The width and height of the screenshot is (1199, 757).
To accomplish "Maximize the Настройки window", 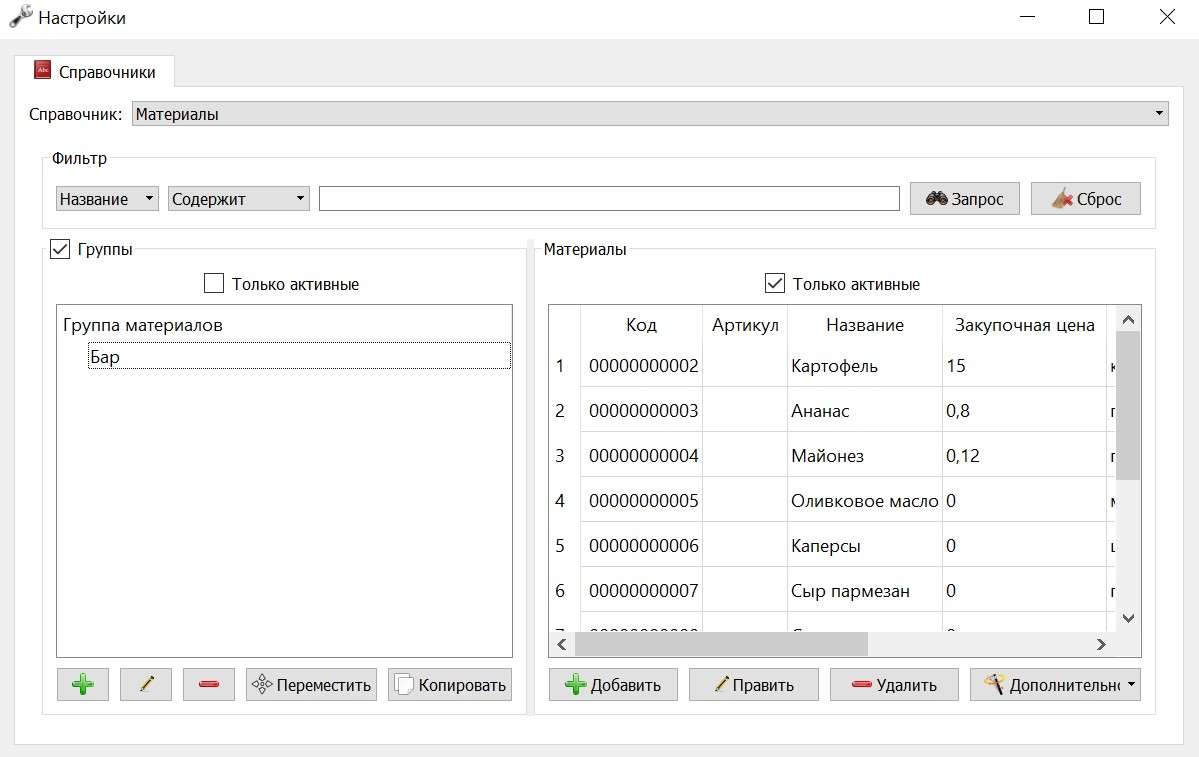I will 1097,17.
